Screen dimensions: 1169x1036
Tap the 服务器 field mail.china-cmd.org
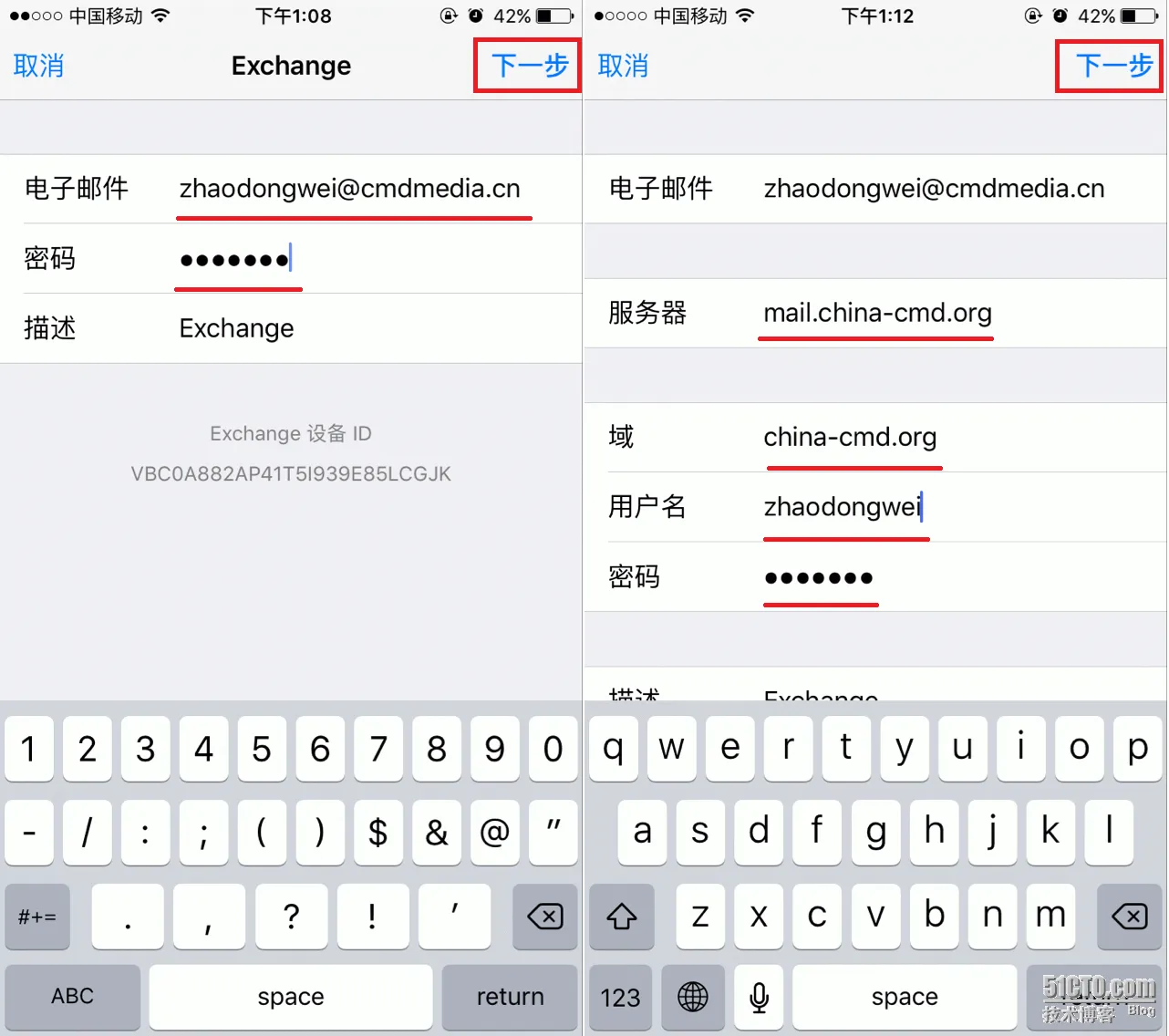pos(875,313)
